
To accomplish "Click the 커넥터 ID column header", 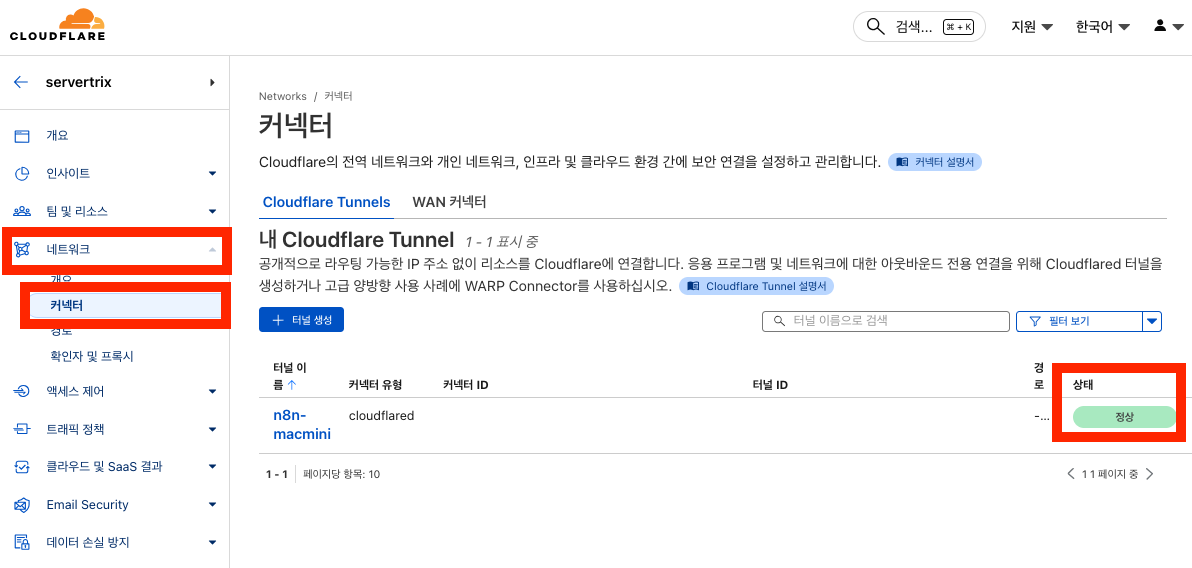I will 465,385.
